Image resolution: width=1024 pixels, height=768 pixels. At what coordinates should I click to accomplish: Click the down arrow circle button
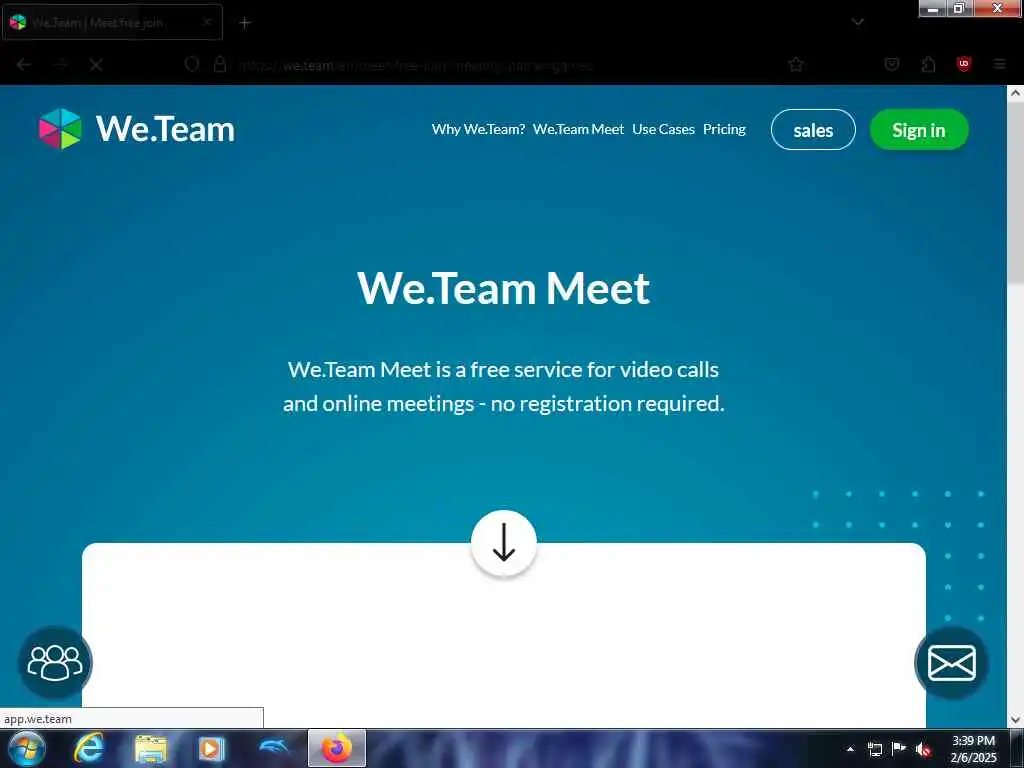click(x=504, y=543)
